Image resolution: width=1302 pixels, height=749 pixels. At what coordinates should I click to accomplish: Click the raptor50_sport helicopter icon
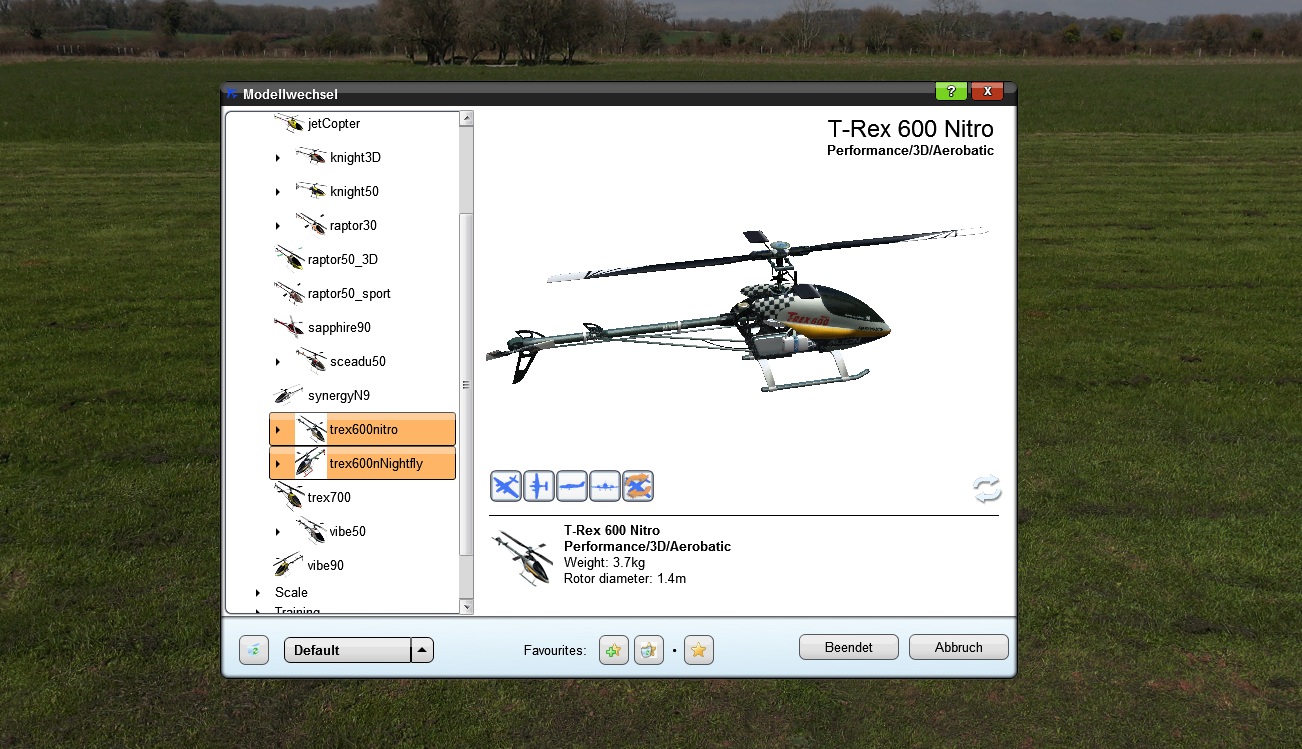290,293
